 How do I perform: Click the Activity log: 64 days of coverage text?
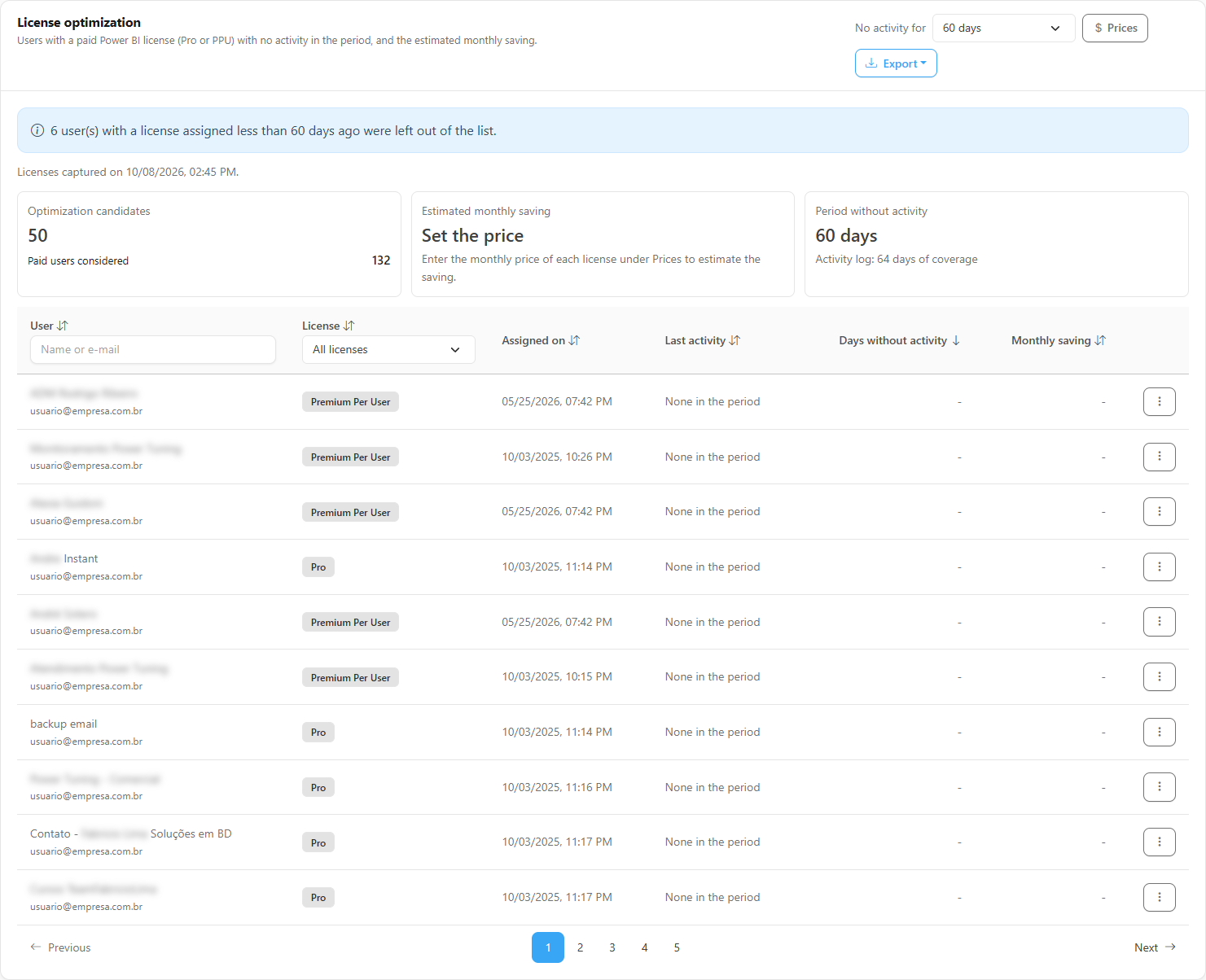click(897, 259)
